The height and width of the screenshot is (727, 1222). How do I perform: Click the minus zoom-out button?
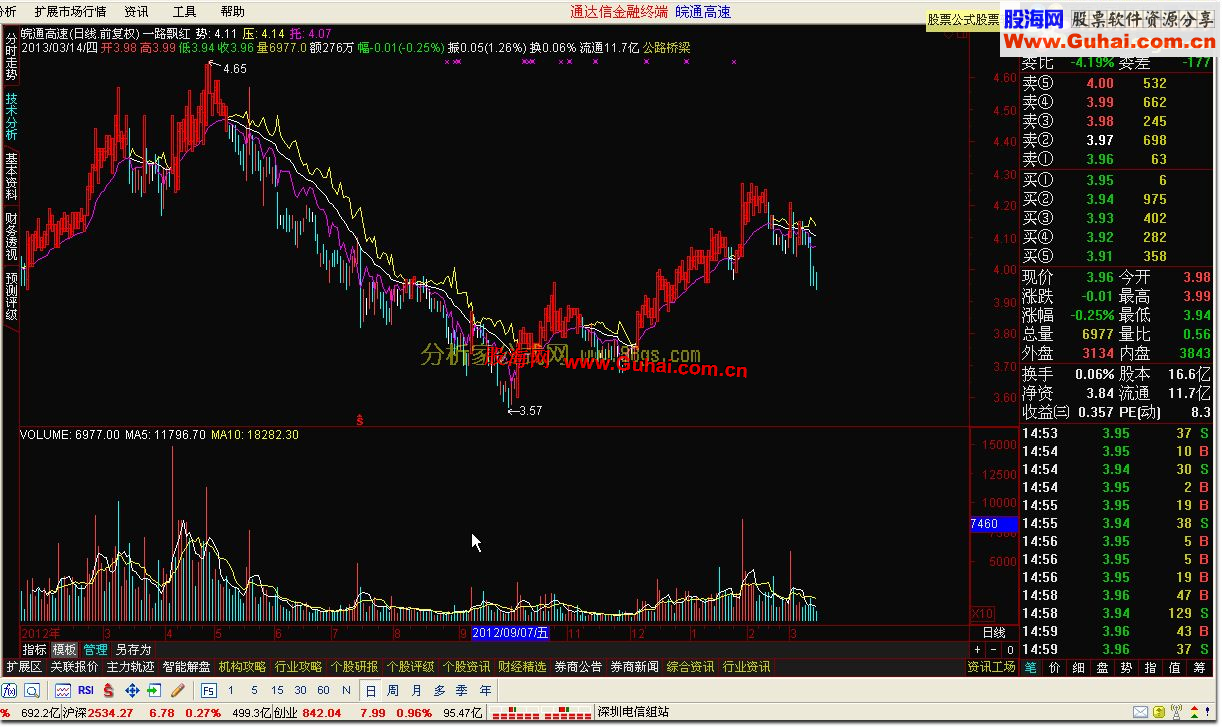994,650
